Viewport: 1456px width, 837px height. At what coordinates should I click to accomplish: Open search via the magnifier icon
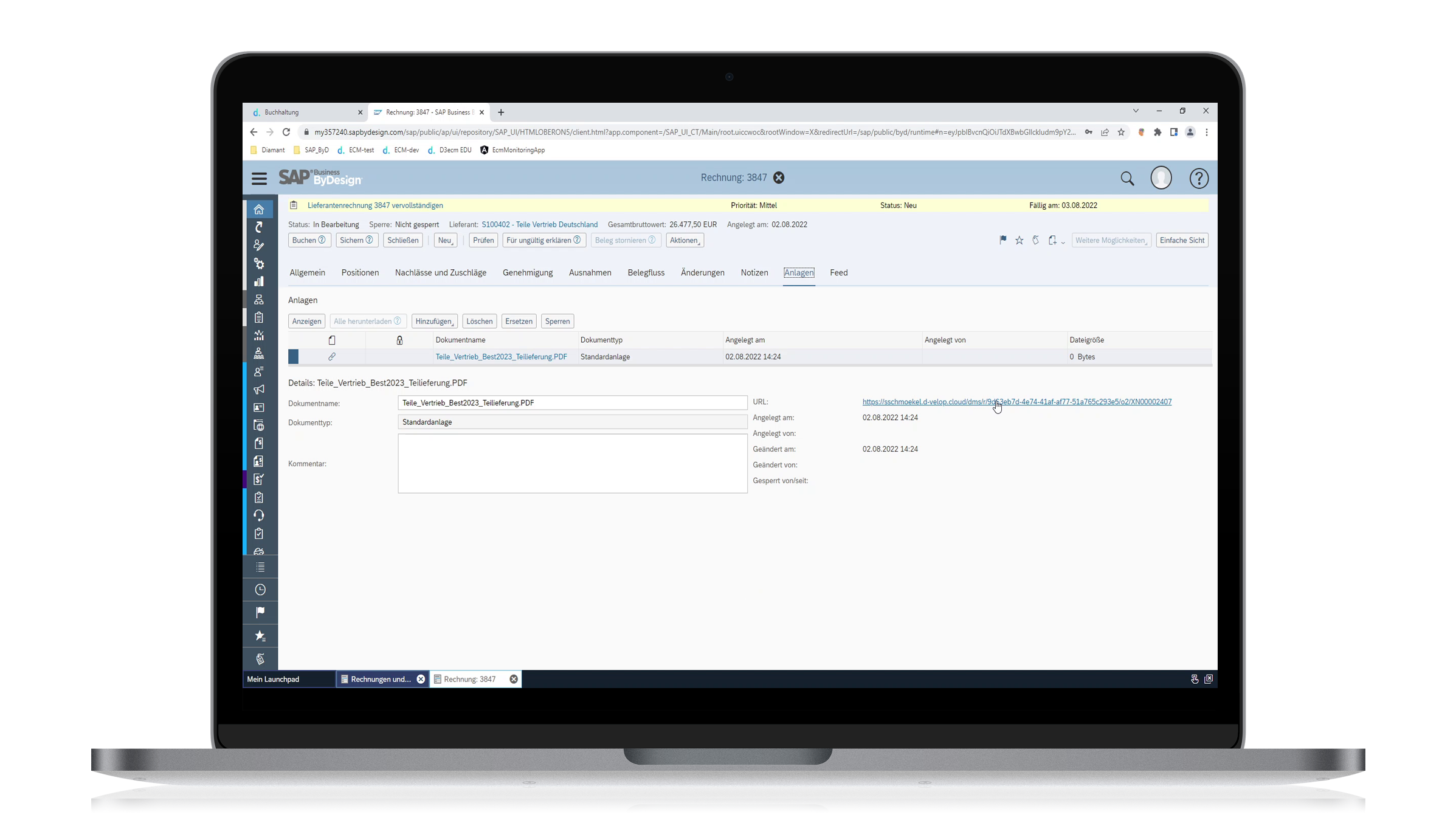1127,178
